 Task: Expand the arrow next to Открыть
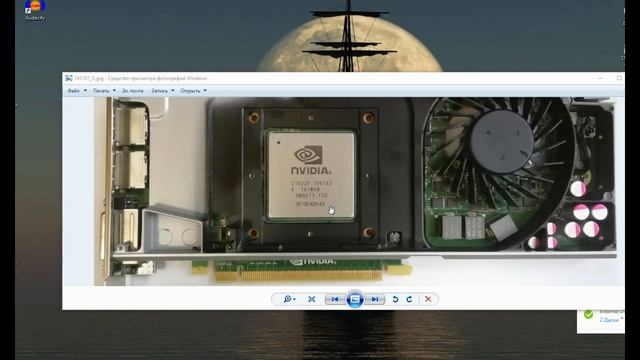pos(205,91)
